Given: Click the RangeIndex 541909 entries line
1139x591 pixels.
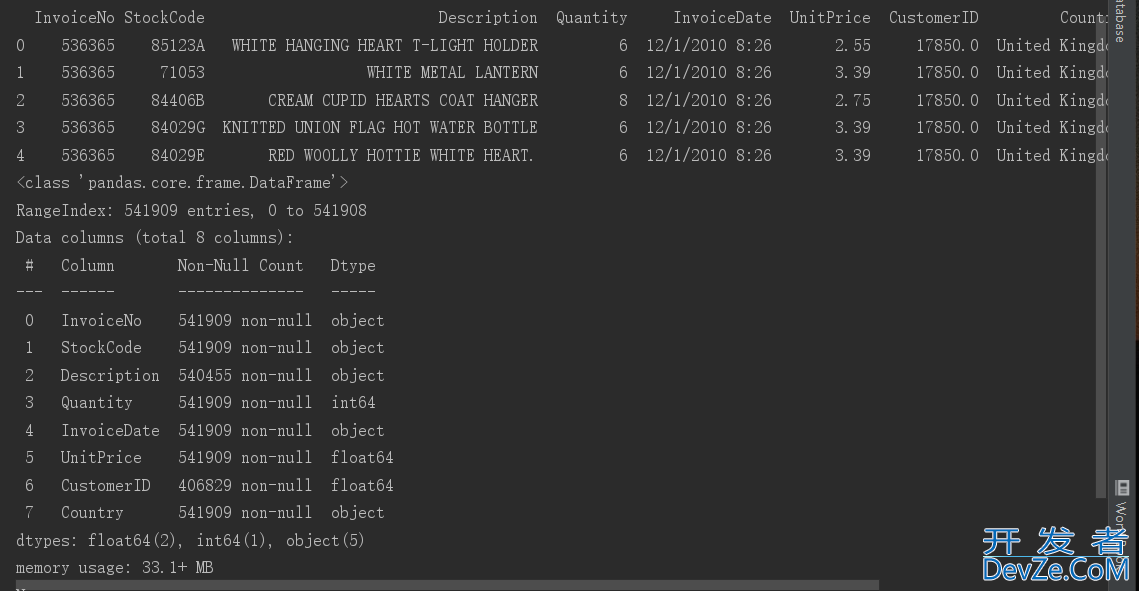Looking at the screenshot, I should [191, 211].
